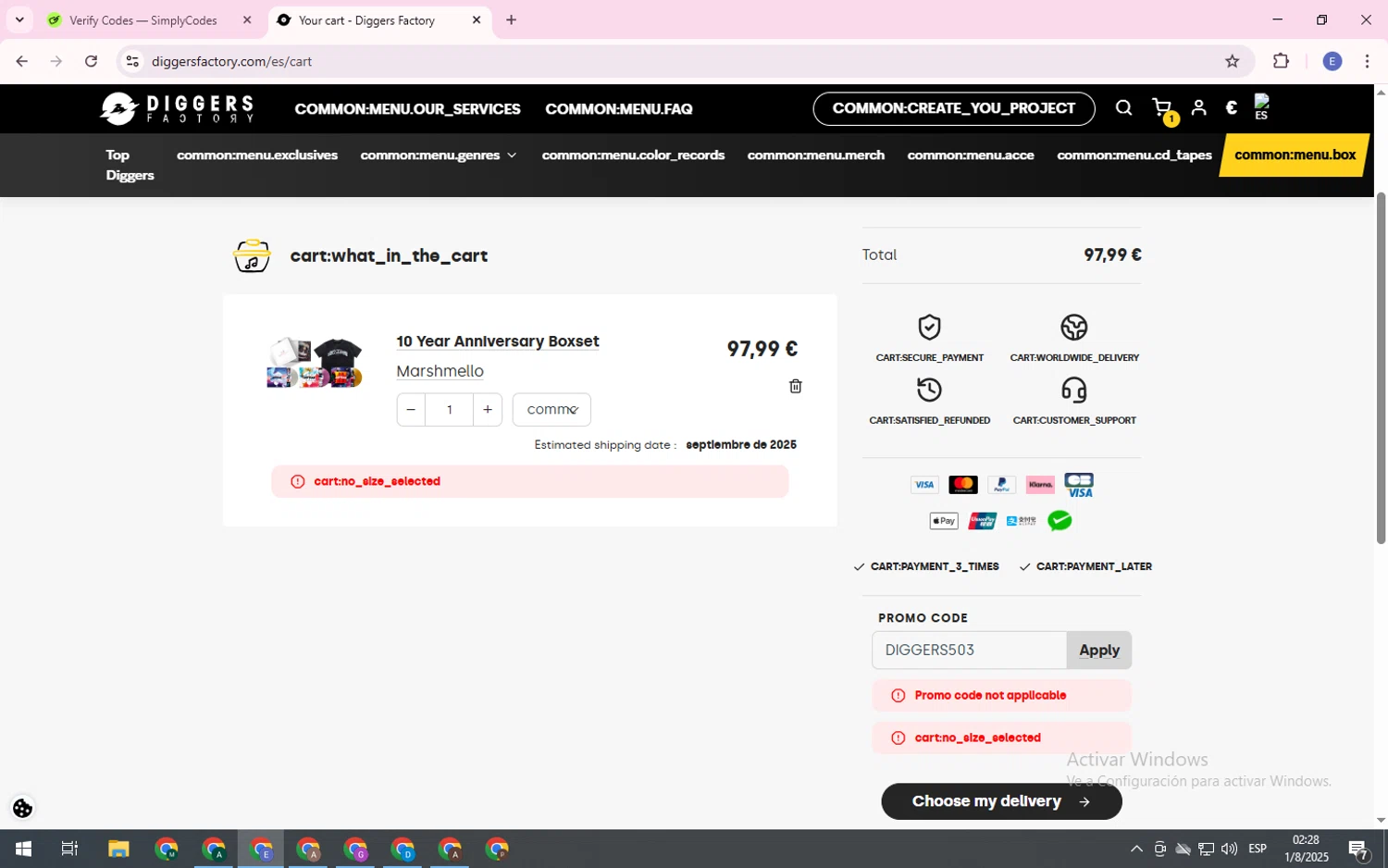Close the Your cart Diggers Factory tab
Viewport: 1388px width, 868px height.
coord(477,19)
